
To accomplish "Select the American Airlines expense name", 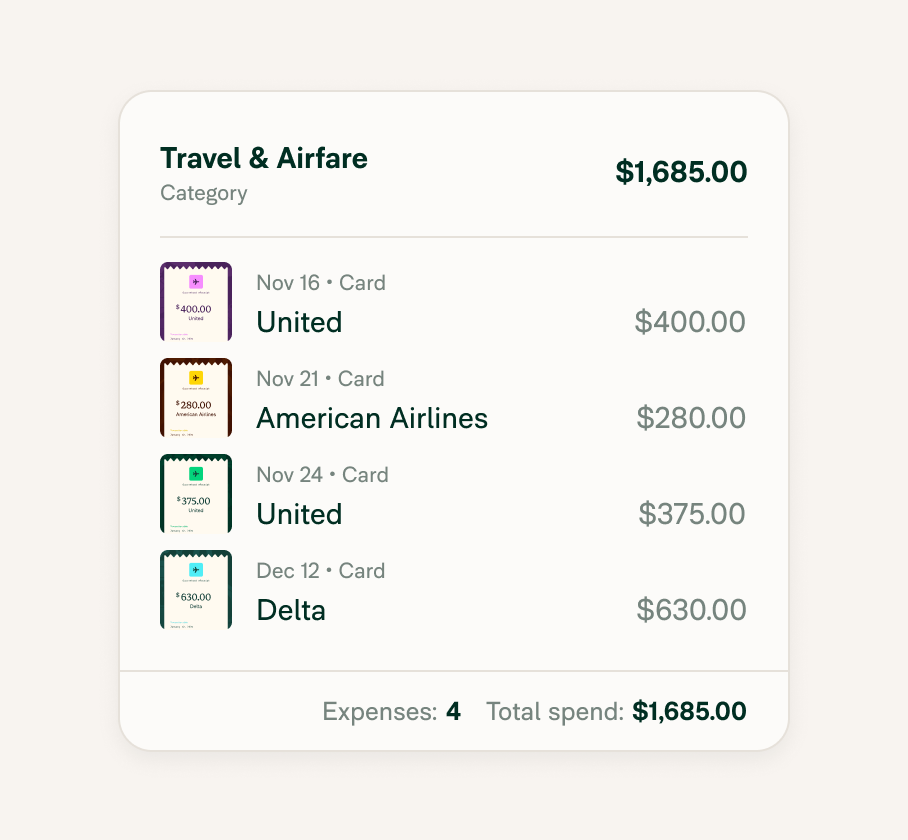I will (x=372, y=418).
